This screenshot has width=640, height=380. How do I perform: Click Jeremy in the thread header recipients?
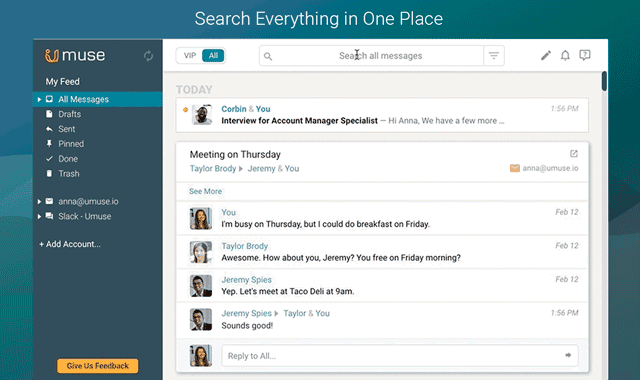tap(261, 169)
